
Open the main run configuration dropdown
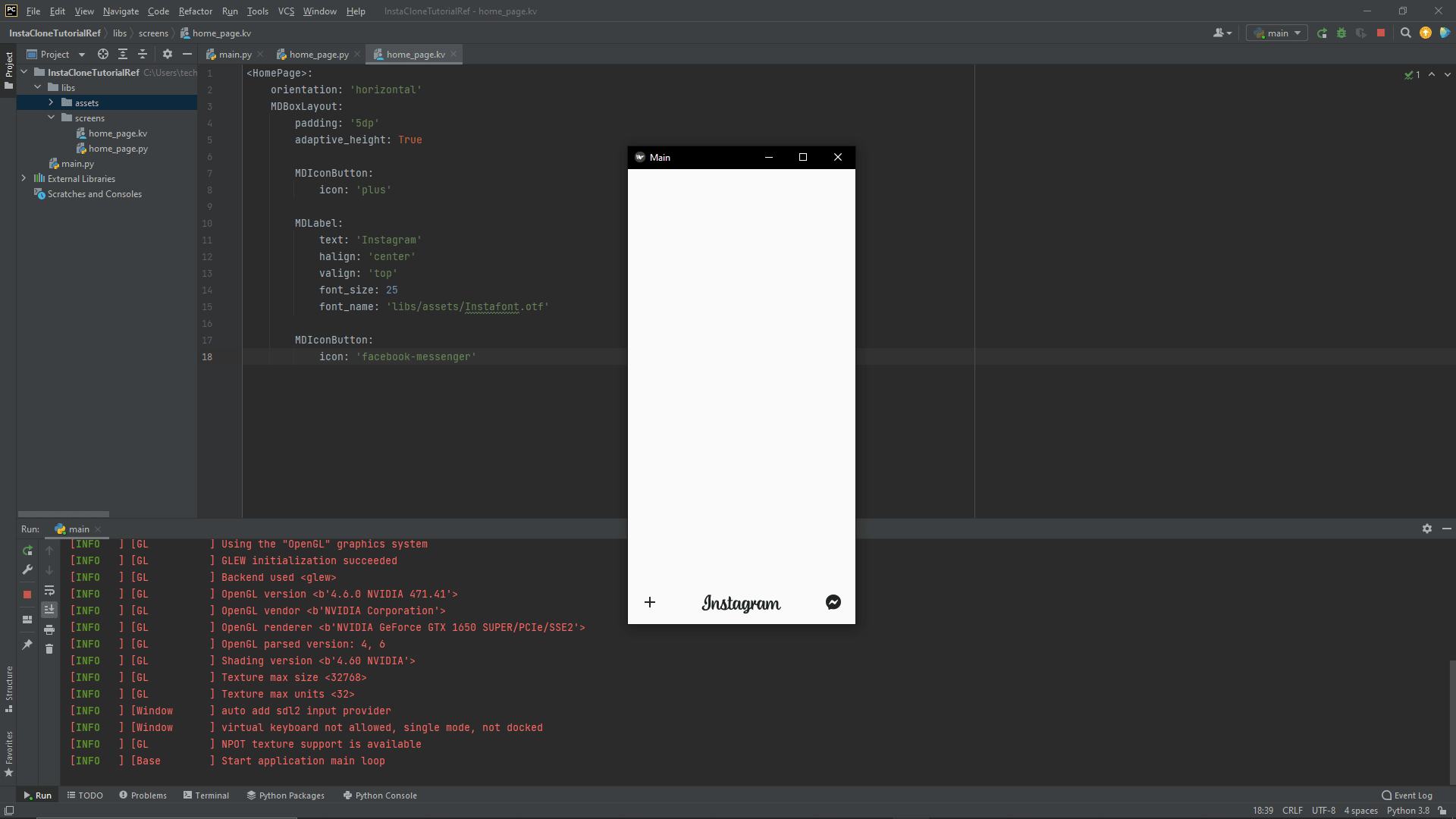point(1276,33)
